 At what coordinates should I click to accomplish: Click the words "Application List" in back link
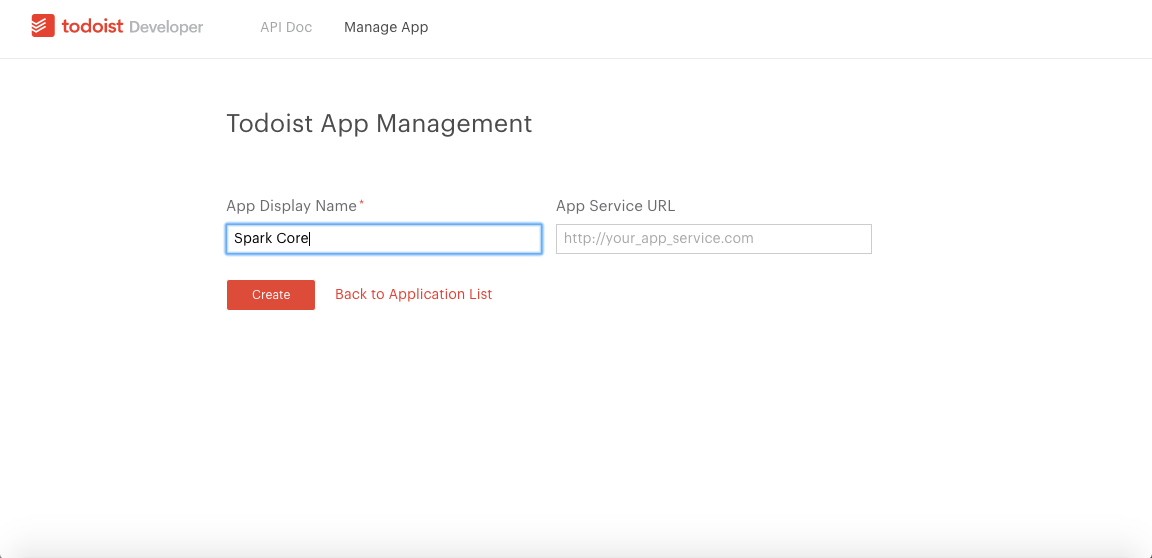[440, 294]
